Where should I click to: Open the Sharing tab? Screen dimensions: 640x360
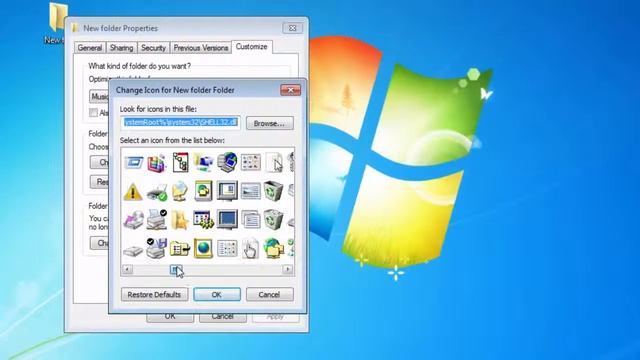pos(122,48)
